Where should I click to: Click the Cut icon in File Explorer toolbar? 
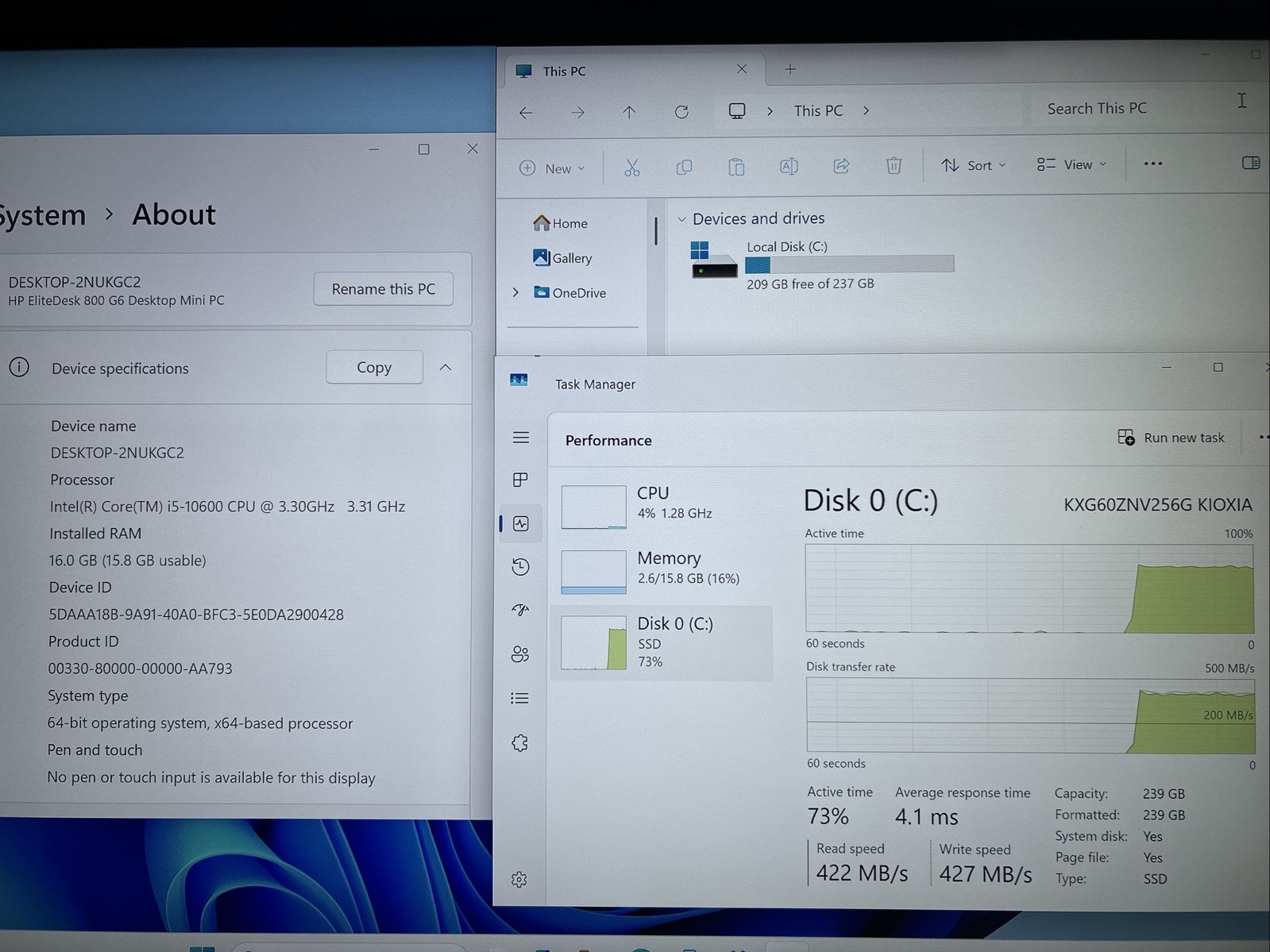click(x=631, y=167)
